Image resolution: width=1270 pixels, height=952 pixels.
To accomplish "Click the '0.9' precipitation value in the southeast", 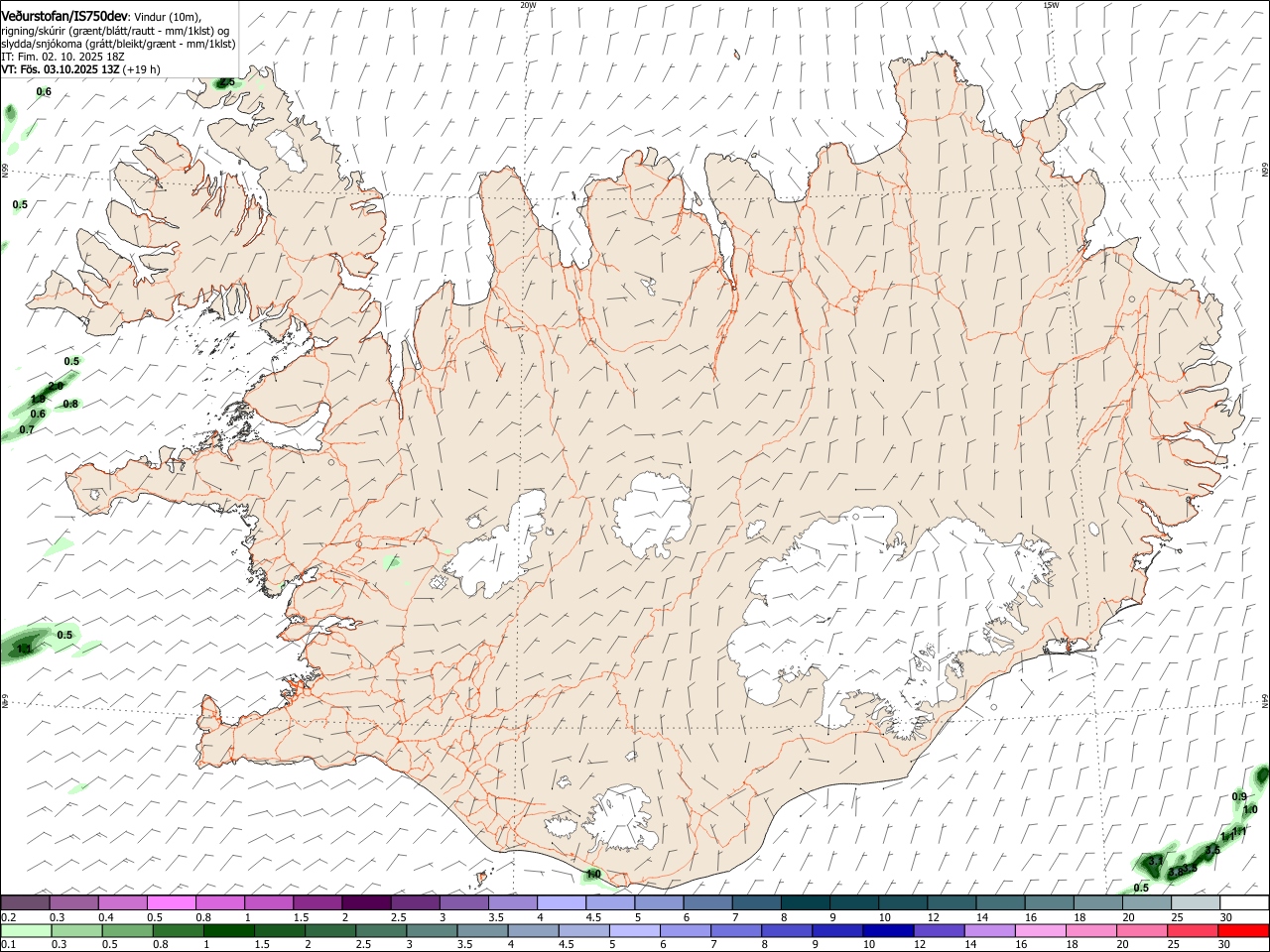I will point(1239,796).
